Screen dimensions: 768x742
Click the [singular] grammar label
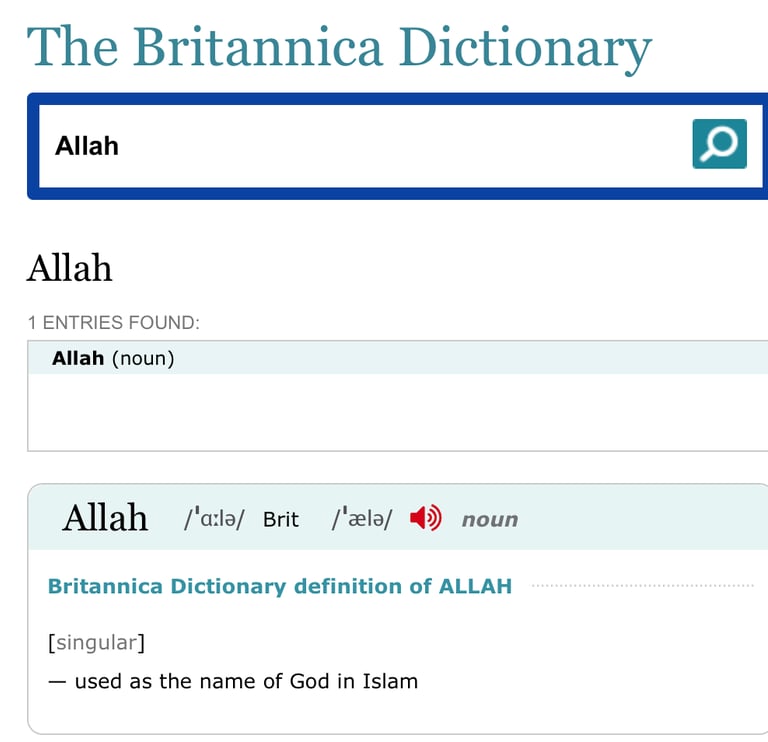tap(96, 642)
